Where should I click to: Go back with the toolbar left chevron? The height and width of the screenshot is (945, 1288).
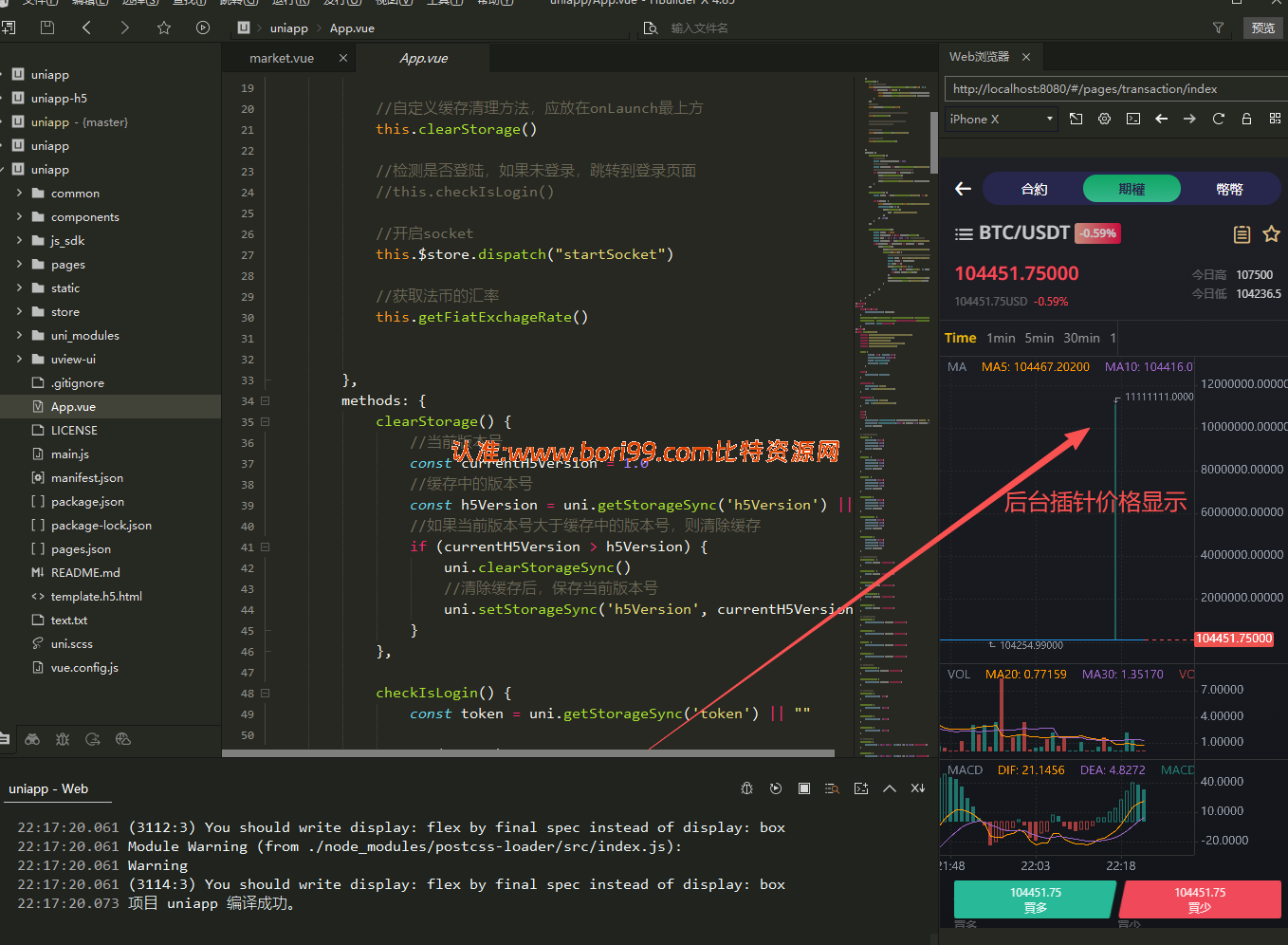(86, 28)
